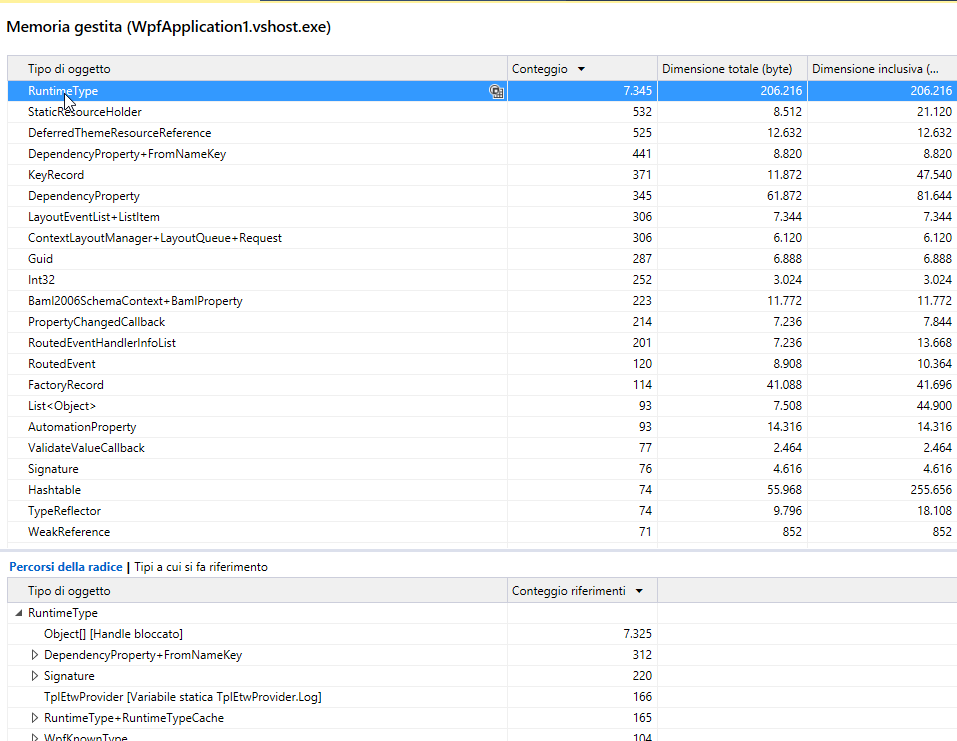Select the Signature row in upper table
Viewport: 957px width, 741px height.
click(x=482, y=469)
